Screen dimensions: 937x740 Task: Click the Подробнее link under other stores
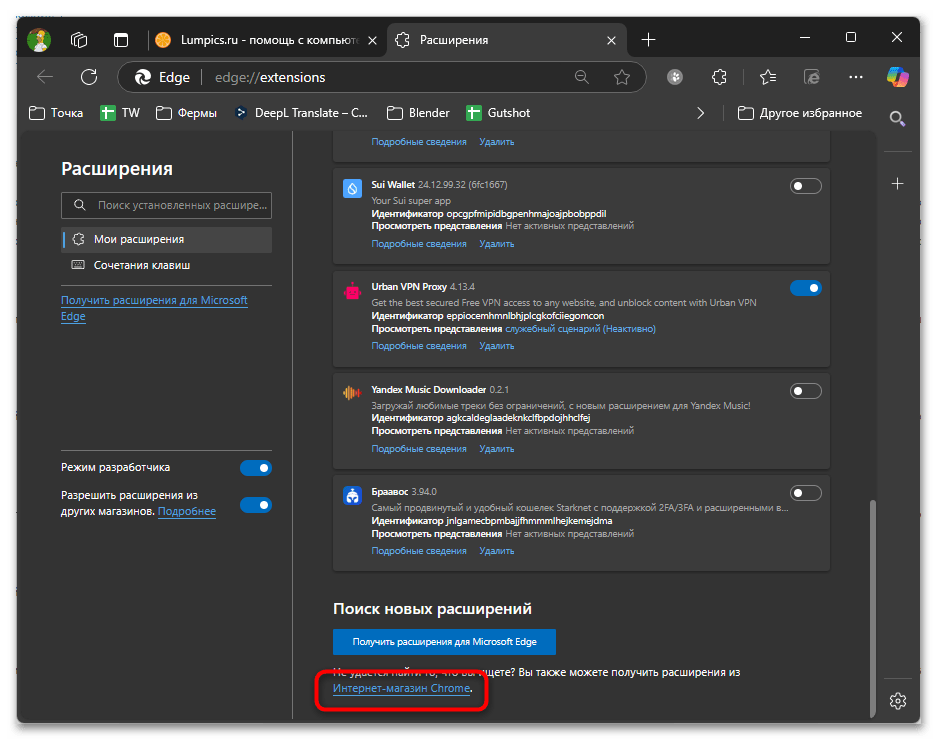[186, 512]
